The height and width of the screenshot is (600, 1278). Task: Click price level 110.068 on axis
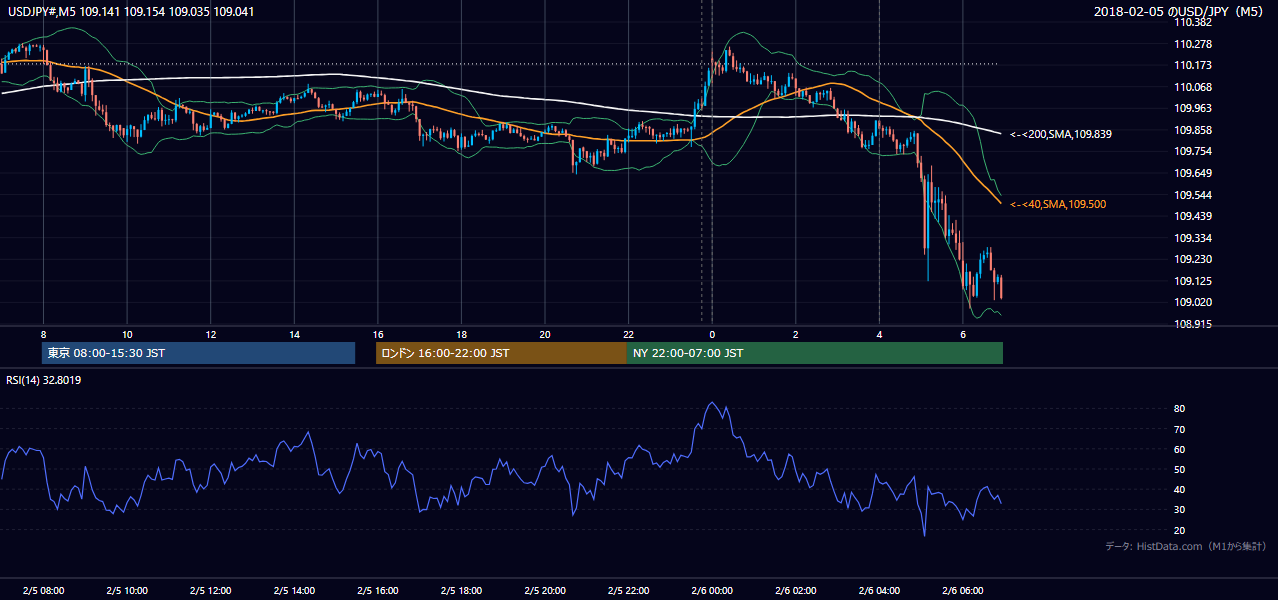1194,87
